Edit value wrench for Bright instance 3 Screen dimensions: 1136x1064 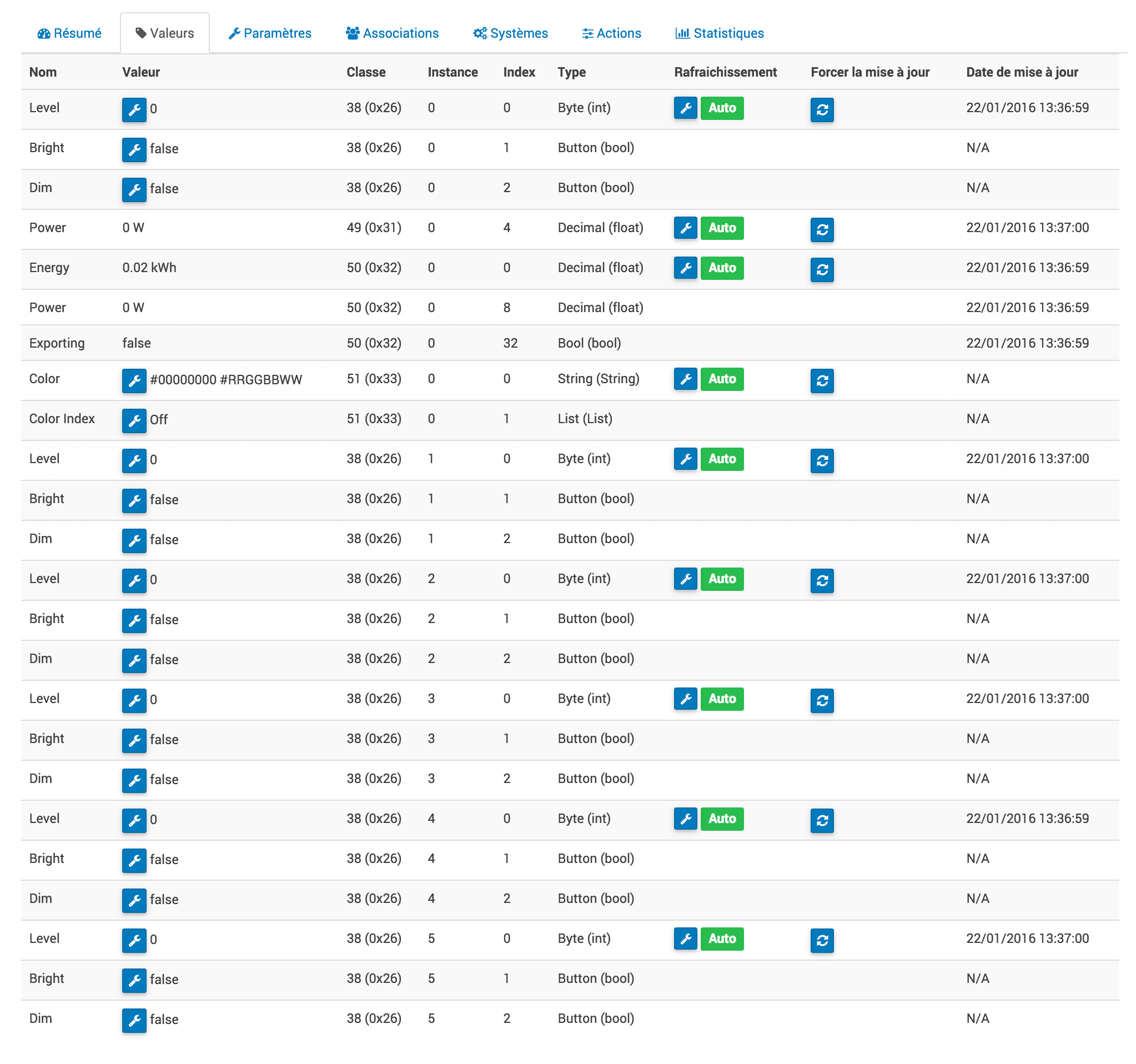(134, 741)
